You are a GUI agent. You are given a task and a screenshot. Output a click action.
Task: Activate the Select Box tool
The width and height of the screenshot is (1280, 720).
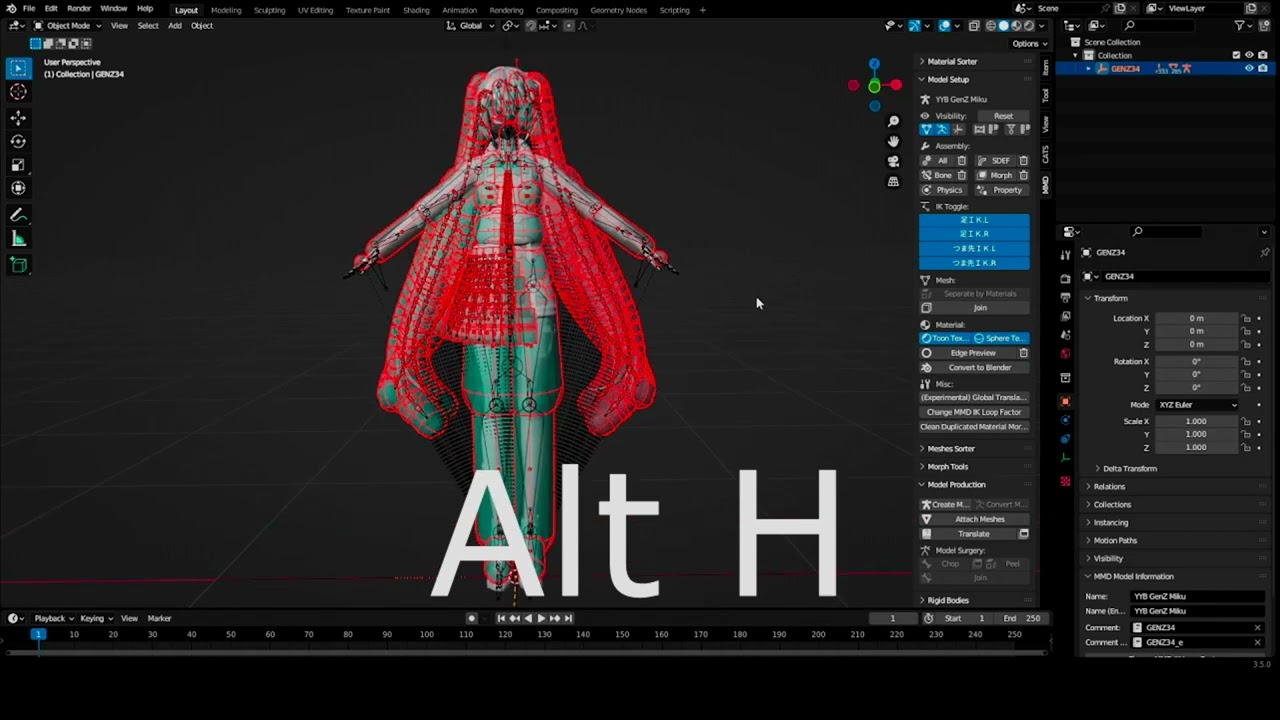[x=18, y=68]
